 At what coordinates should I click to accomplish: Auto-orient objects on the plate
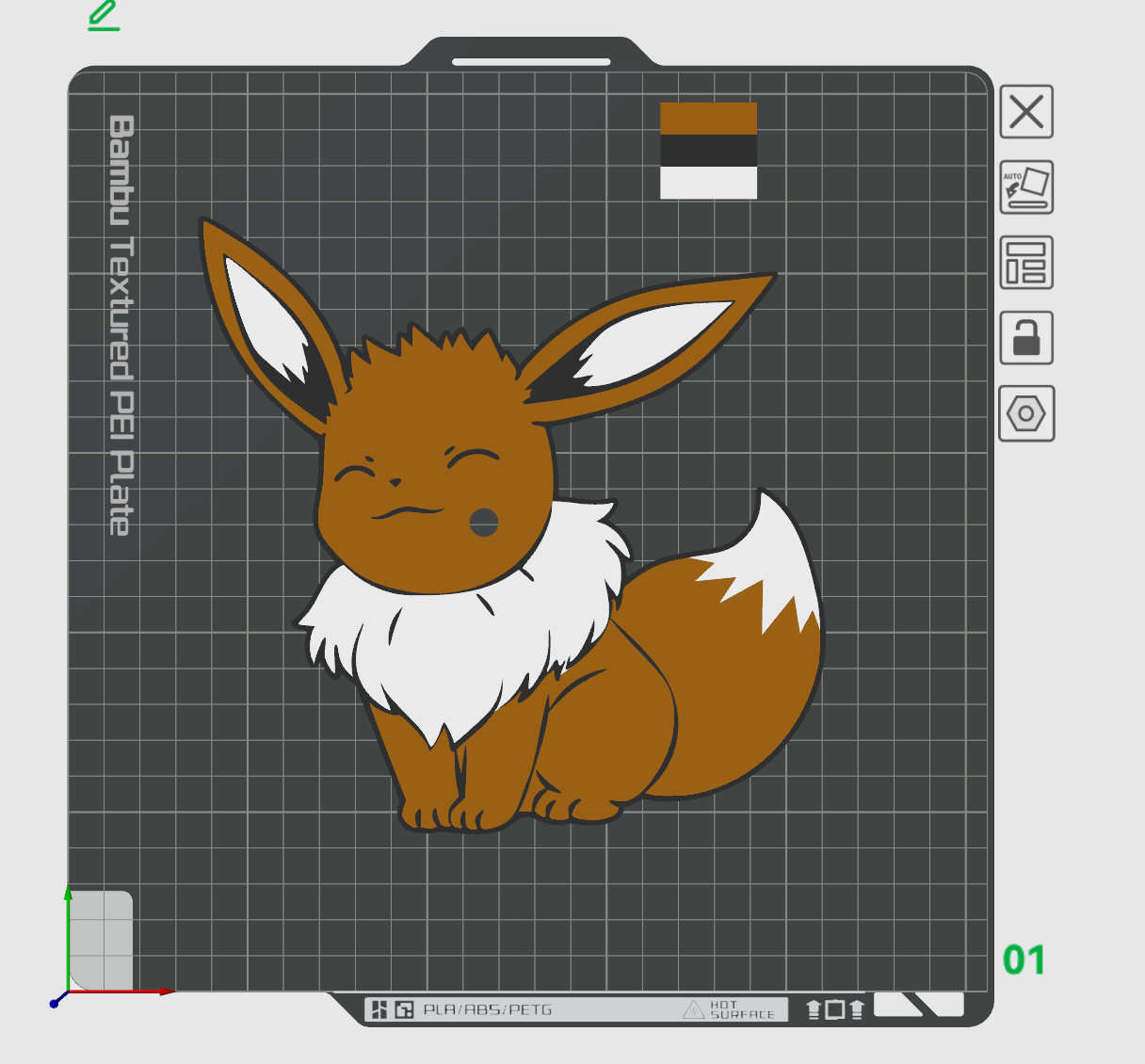pyautogui.click(x=1026, y=186)
